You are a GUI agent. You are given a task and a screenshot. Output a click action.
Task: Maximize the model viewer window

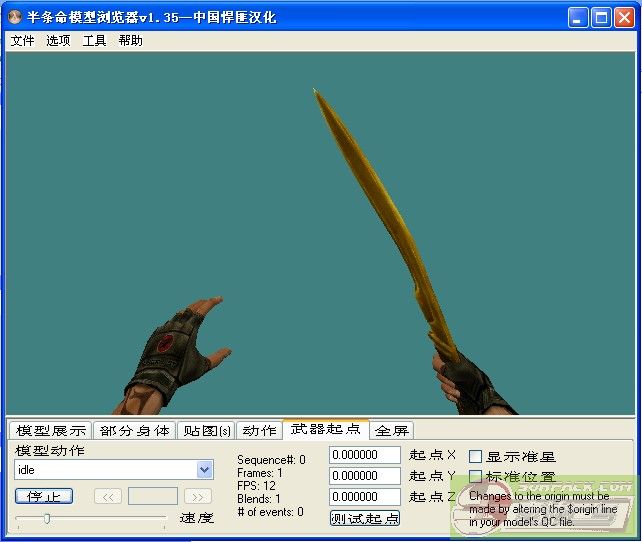pos(601,17)
